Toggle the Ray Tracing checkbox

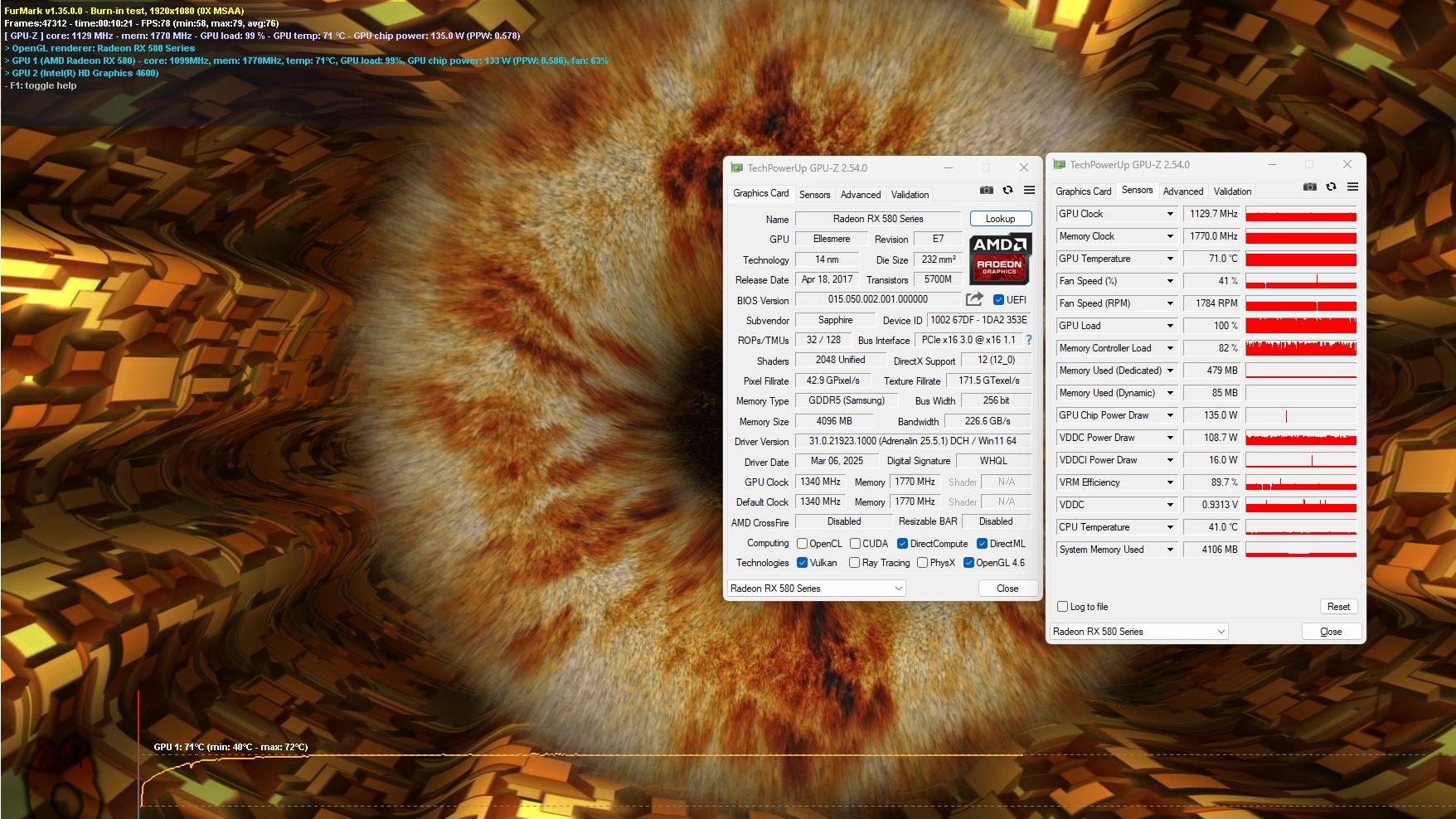854,563
